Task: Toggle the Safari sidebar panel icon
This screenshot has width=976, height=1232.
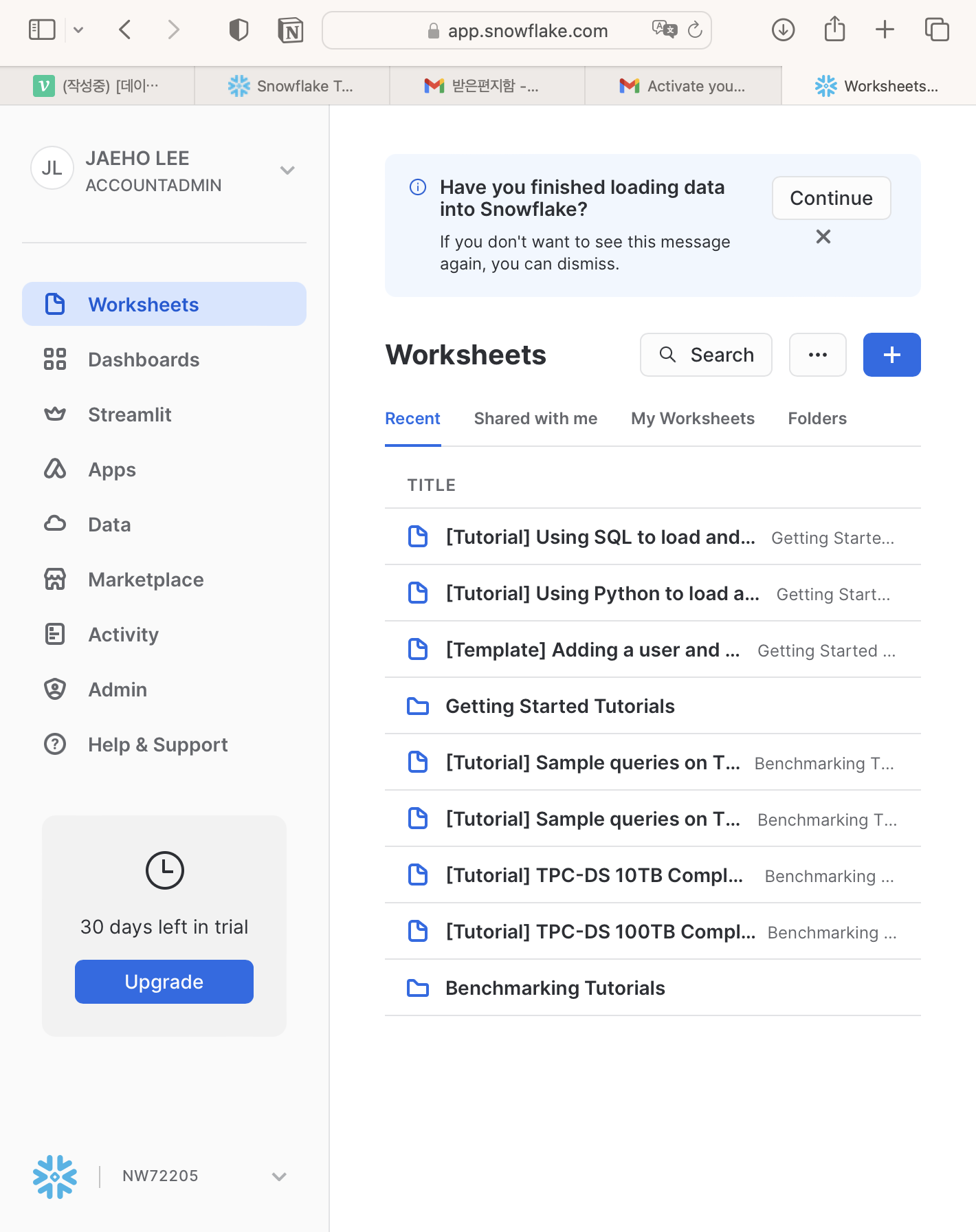Action: [42, 30]
